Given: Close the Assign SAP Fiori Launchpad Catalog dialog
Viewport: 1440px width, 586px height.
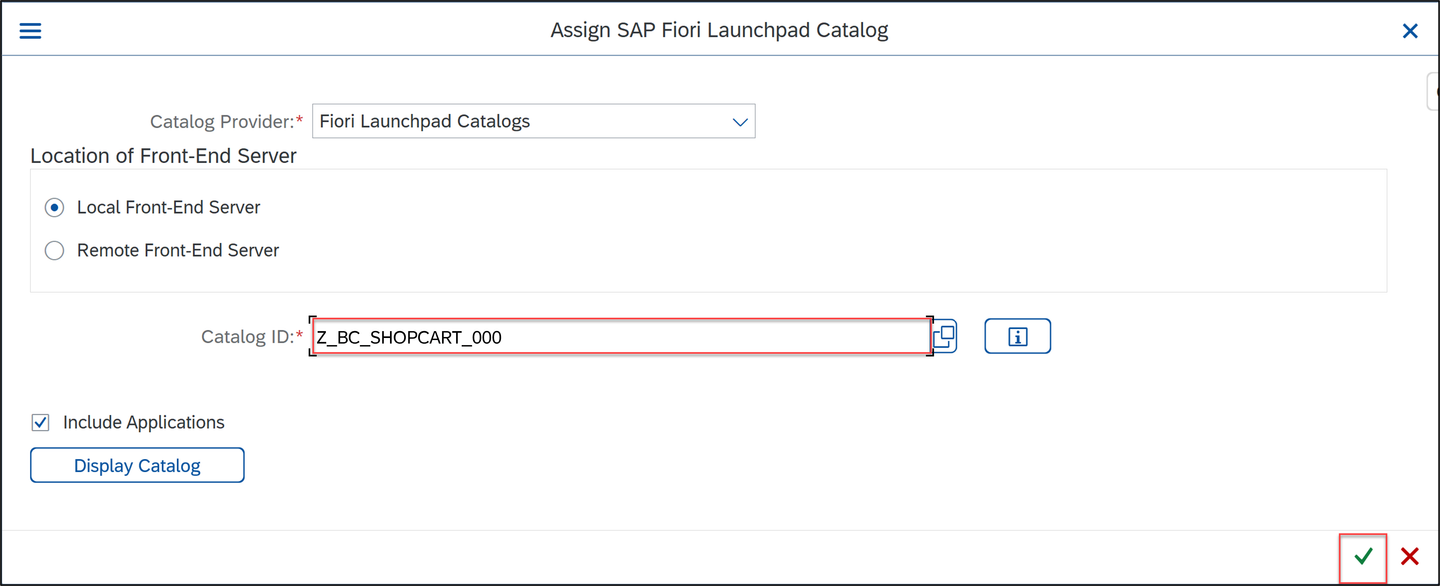Looking at the screenshot, I should pyautogui.click(x=1410, y=31).
